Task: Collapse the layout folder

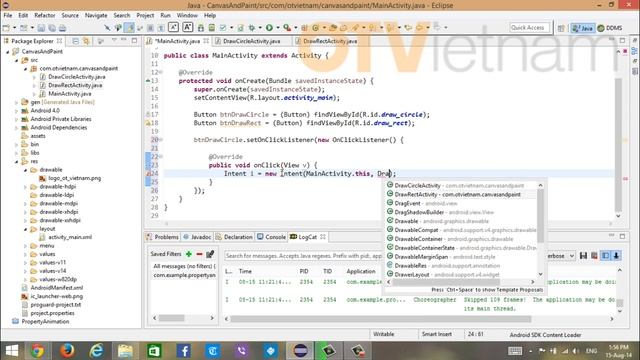Action: pos(25,229)
